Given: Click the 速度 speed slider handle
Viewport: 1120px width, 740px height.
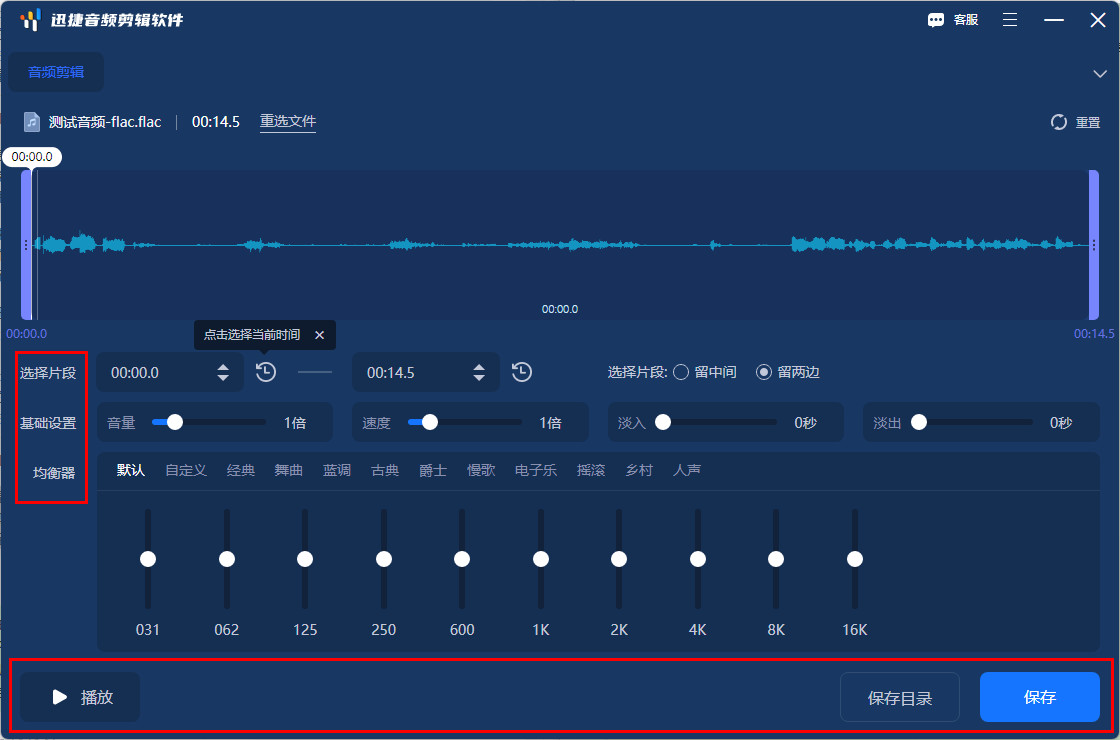Looking at the screenshot, I should (430, 422).
